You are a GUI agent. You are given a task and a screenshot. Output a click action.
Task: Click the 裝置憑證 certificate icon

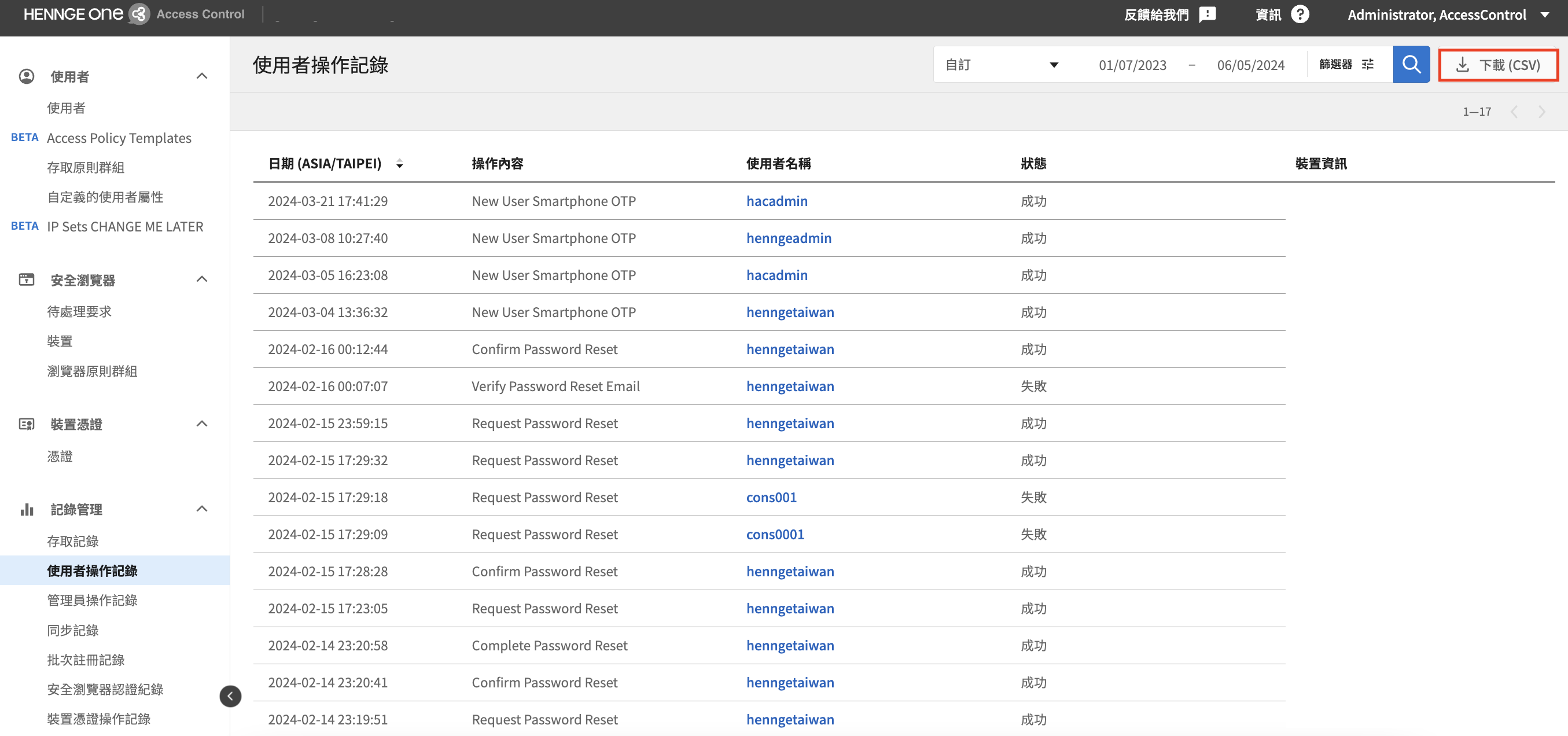point(27,424)
